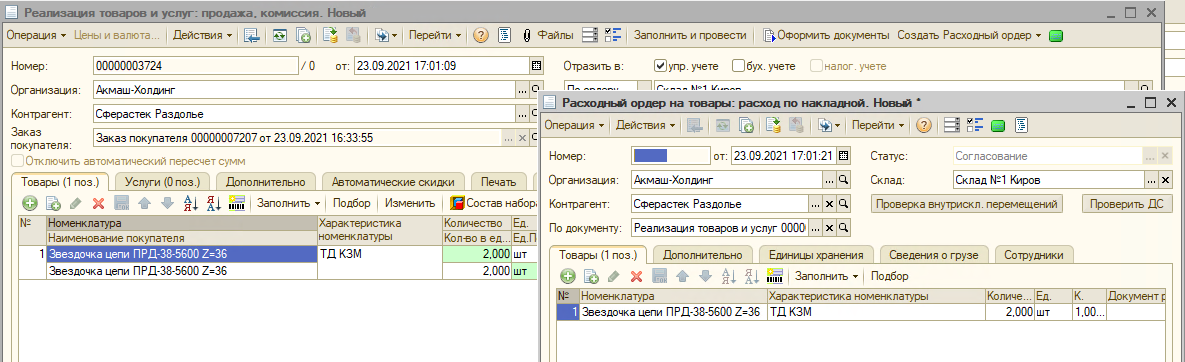
Task: Magnifier open button next to Контрагент in Расходный ордер
Action: tap(844, 203)
